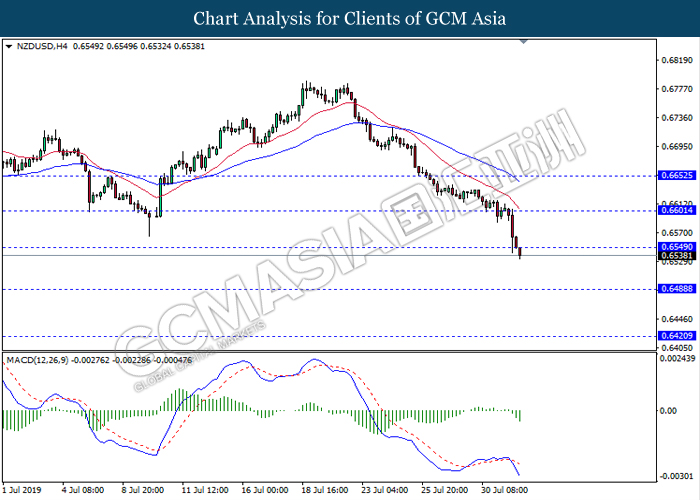Click the 4 Jul 08:00 time label
The width and height of the screenshot is (700, 500).
[83, 490]
